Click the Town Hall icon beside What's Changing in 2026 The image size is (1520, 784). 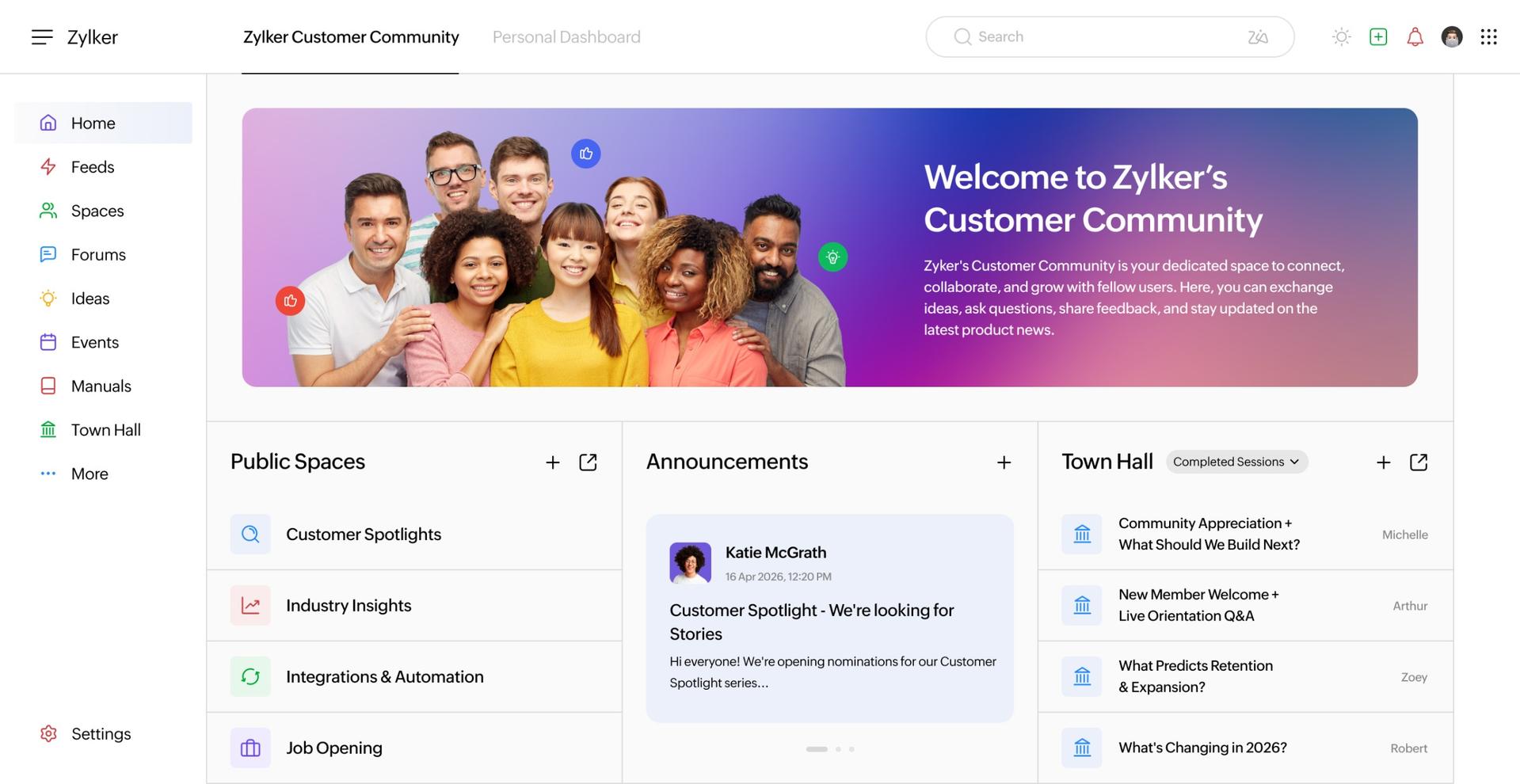(1081, 748)
